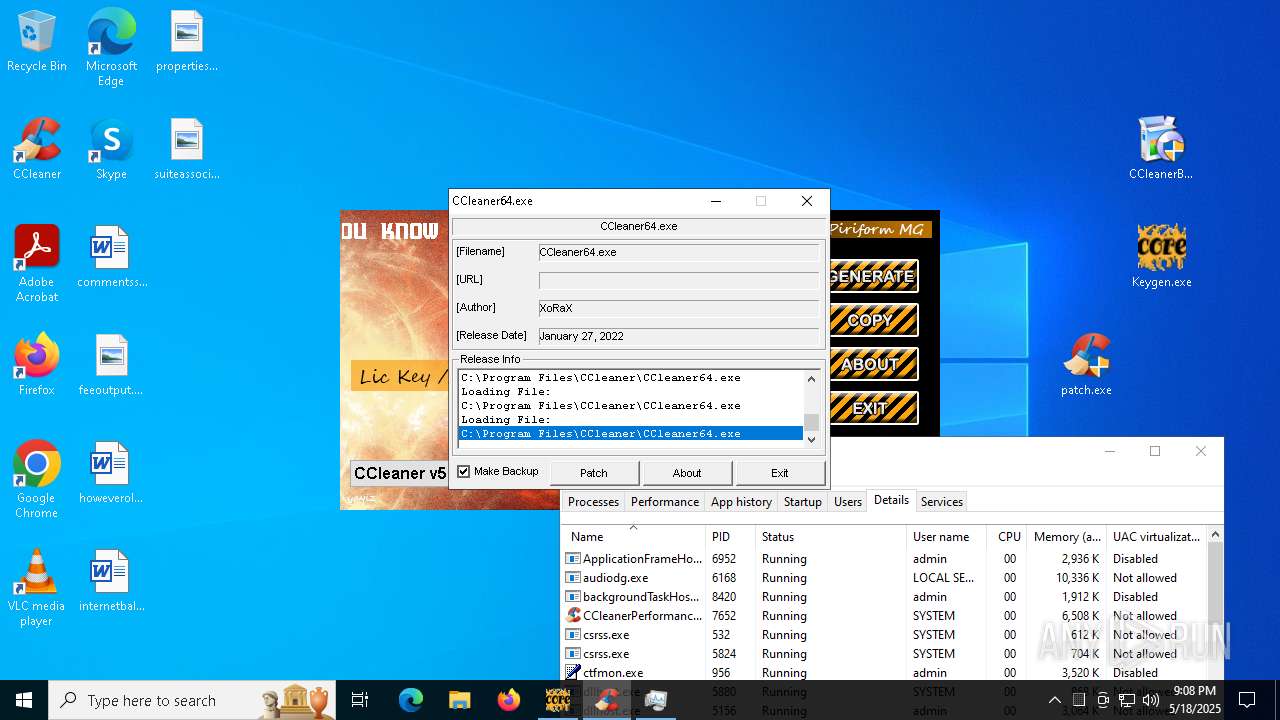Open the notification center

point(1247,700)
